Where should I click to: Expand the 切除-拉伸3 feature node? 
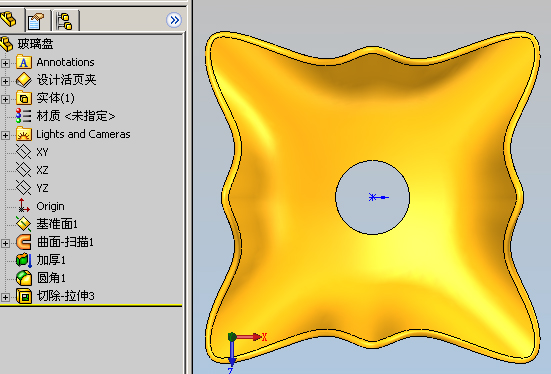[x=5, y=297]
